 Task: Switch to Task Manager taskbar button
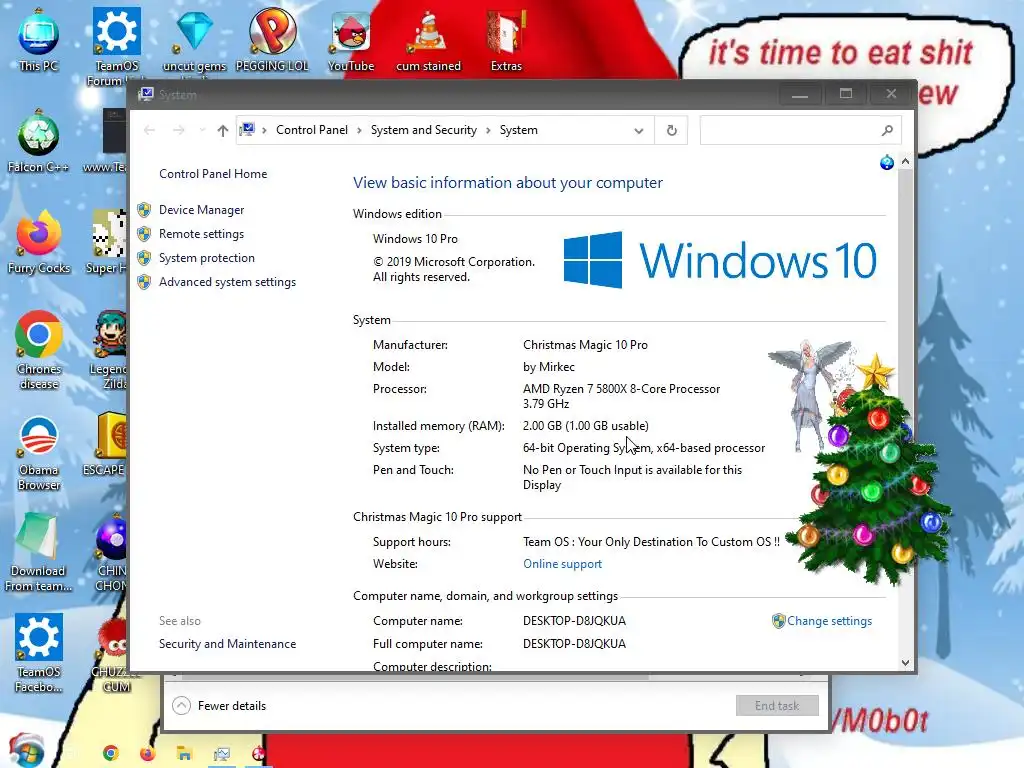coord(221,754)
